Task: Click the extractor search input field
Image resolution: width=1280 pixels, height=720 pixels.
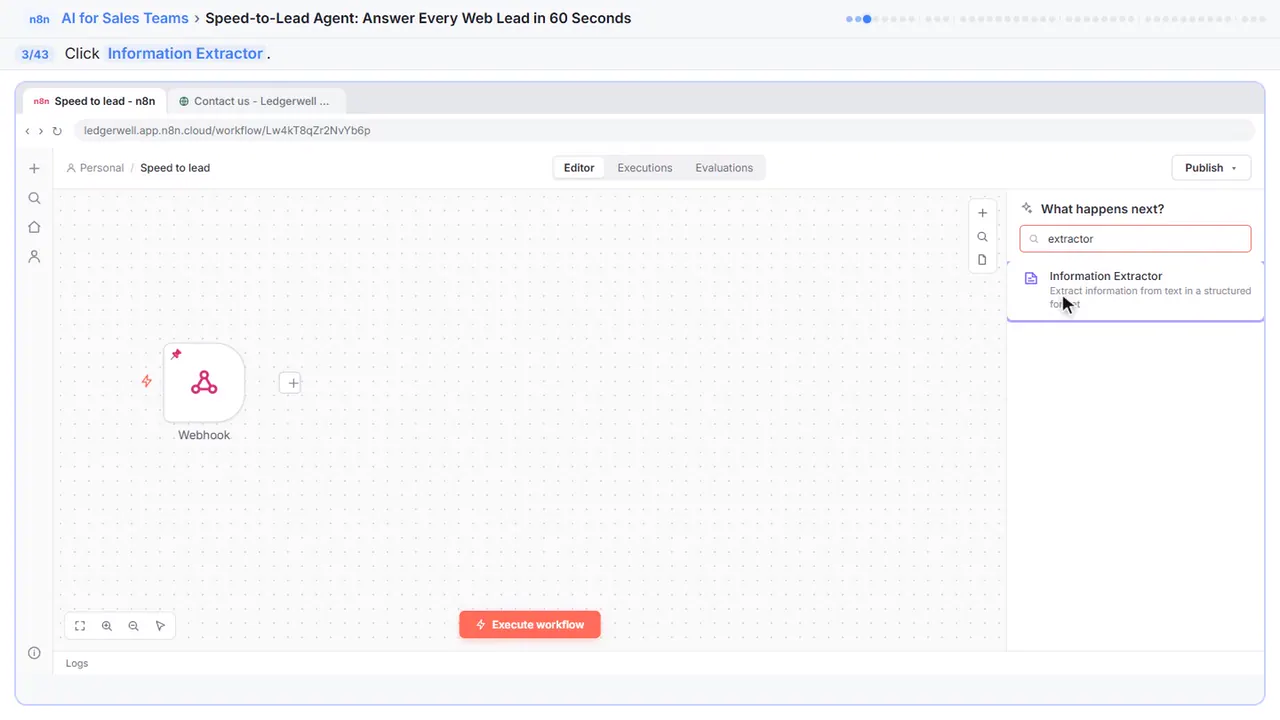Action: click(x=1136, y=239)
